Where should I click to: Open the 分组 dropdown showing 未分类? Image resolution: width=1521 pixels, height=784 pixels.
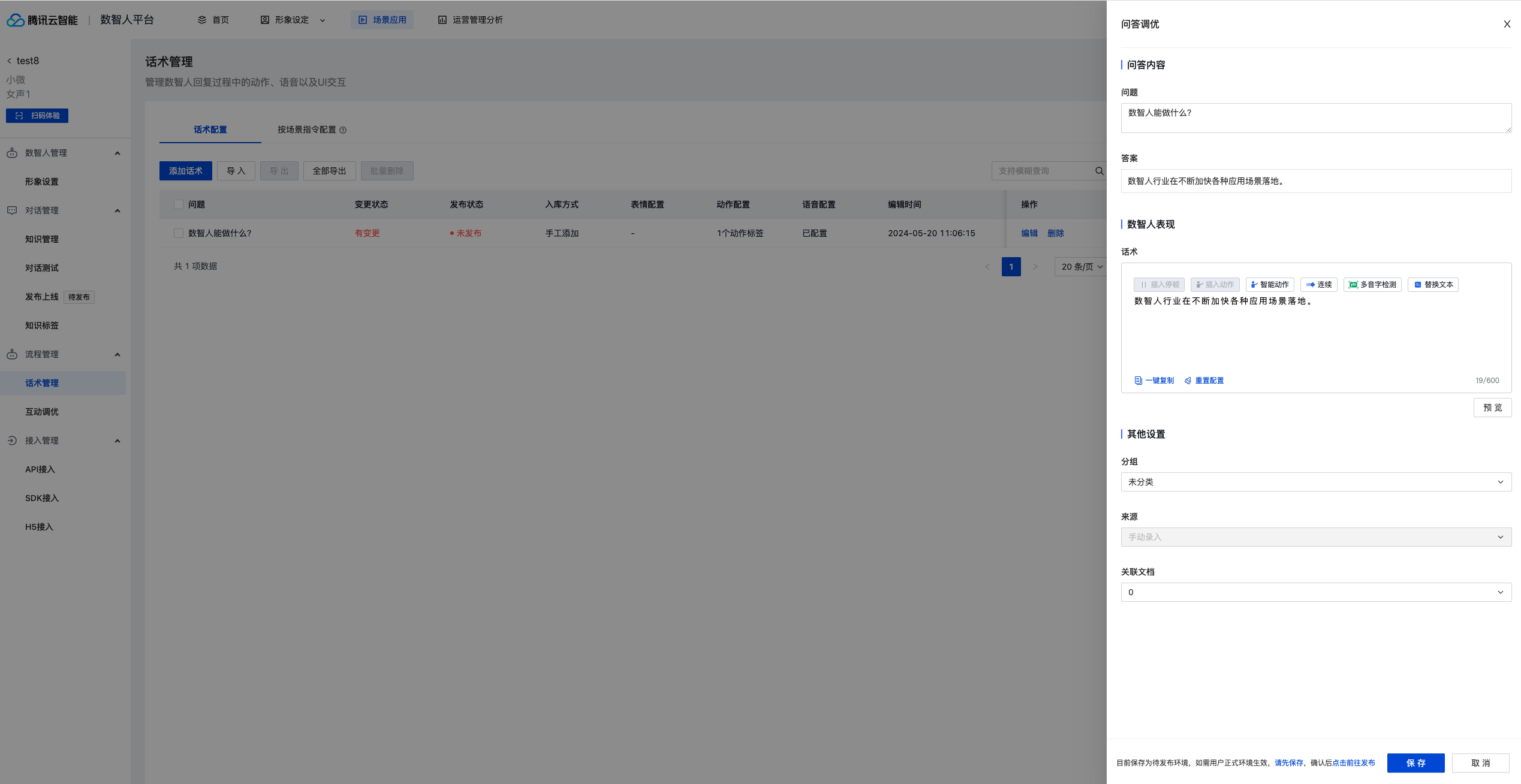[1316, 482]
